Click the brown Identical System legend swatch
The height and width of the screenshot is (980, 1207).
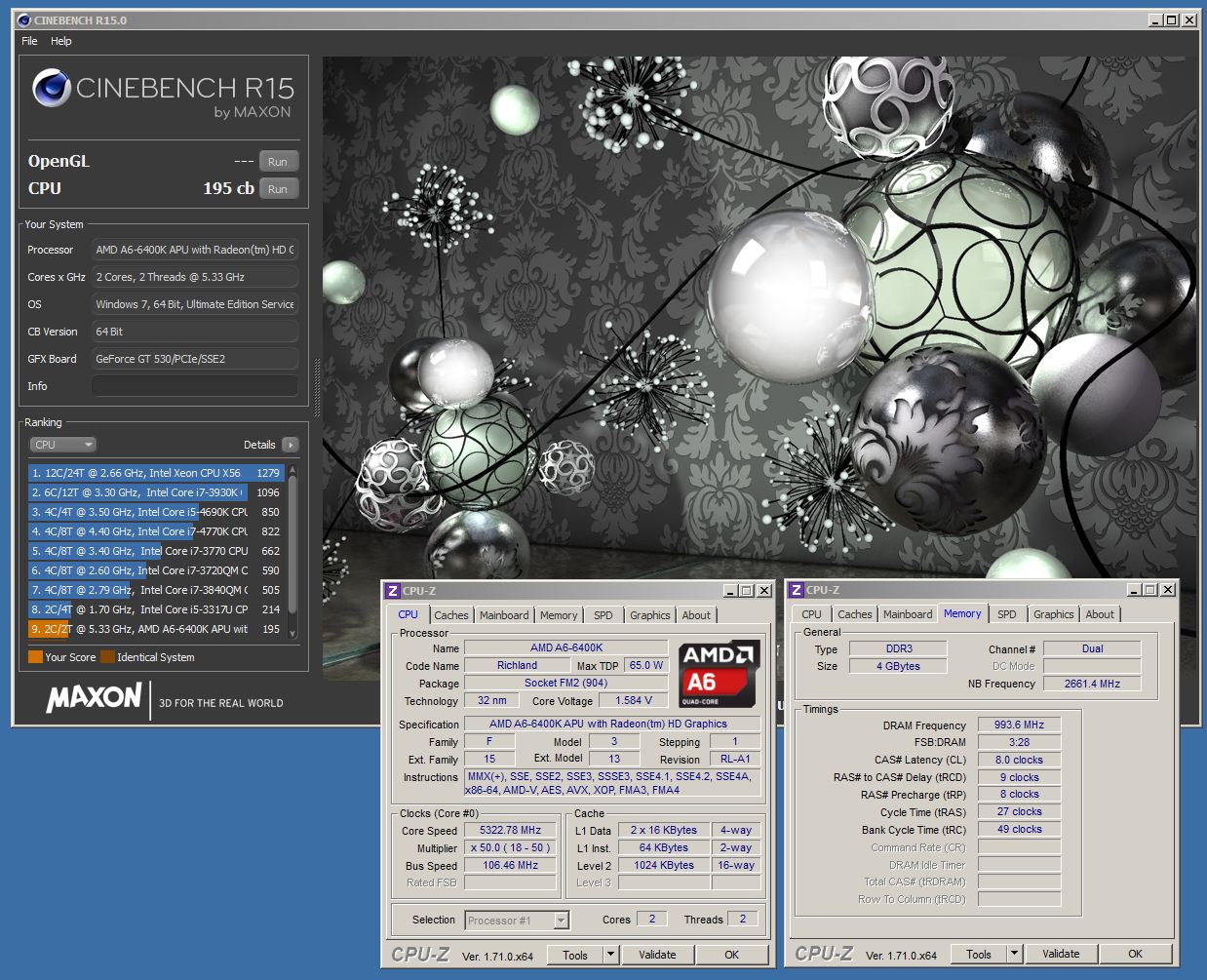click(x=107, y=657)
